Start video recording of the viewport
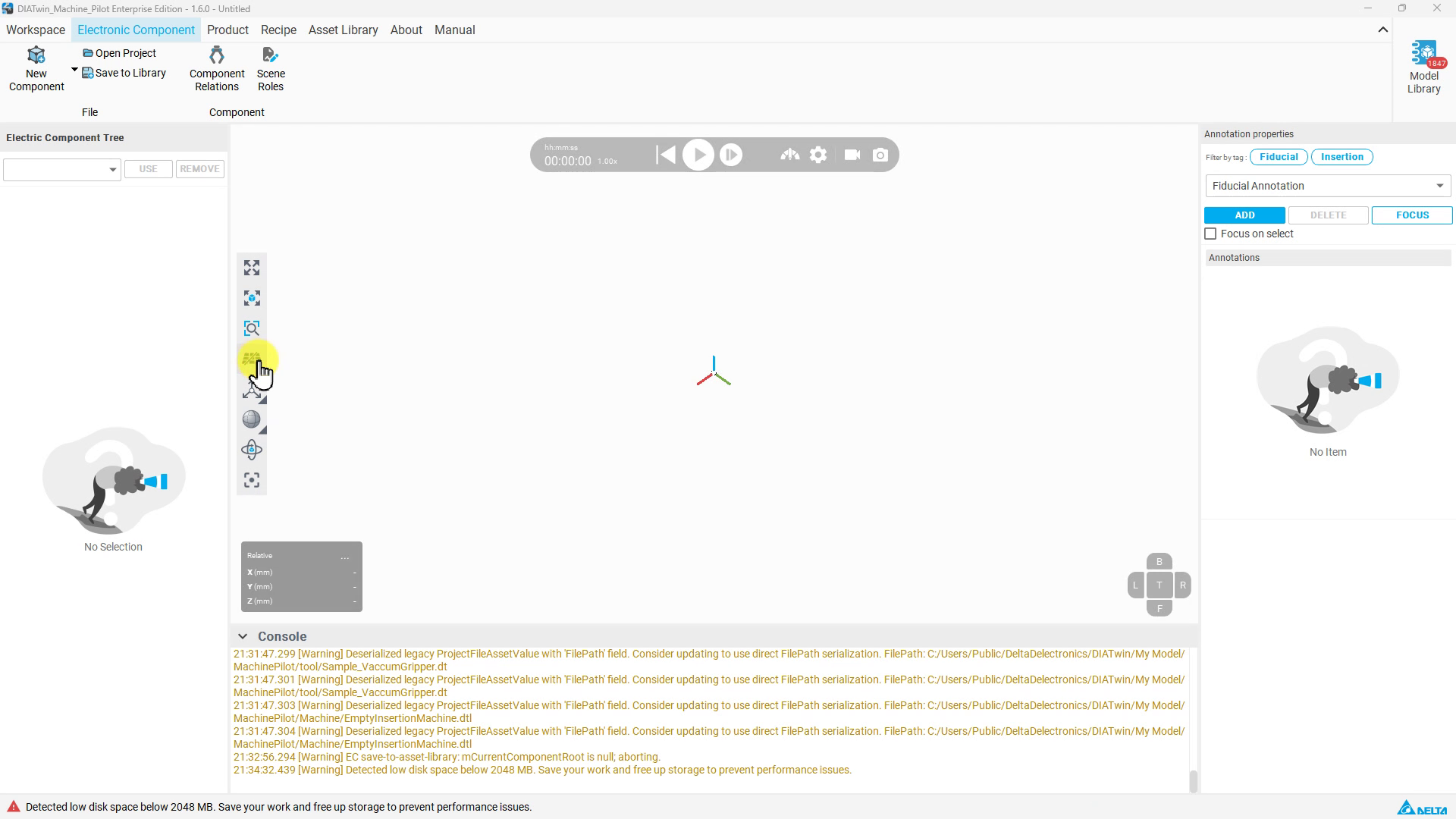 pyautogui.click(x=852, y=155)
